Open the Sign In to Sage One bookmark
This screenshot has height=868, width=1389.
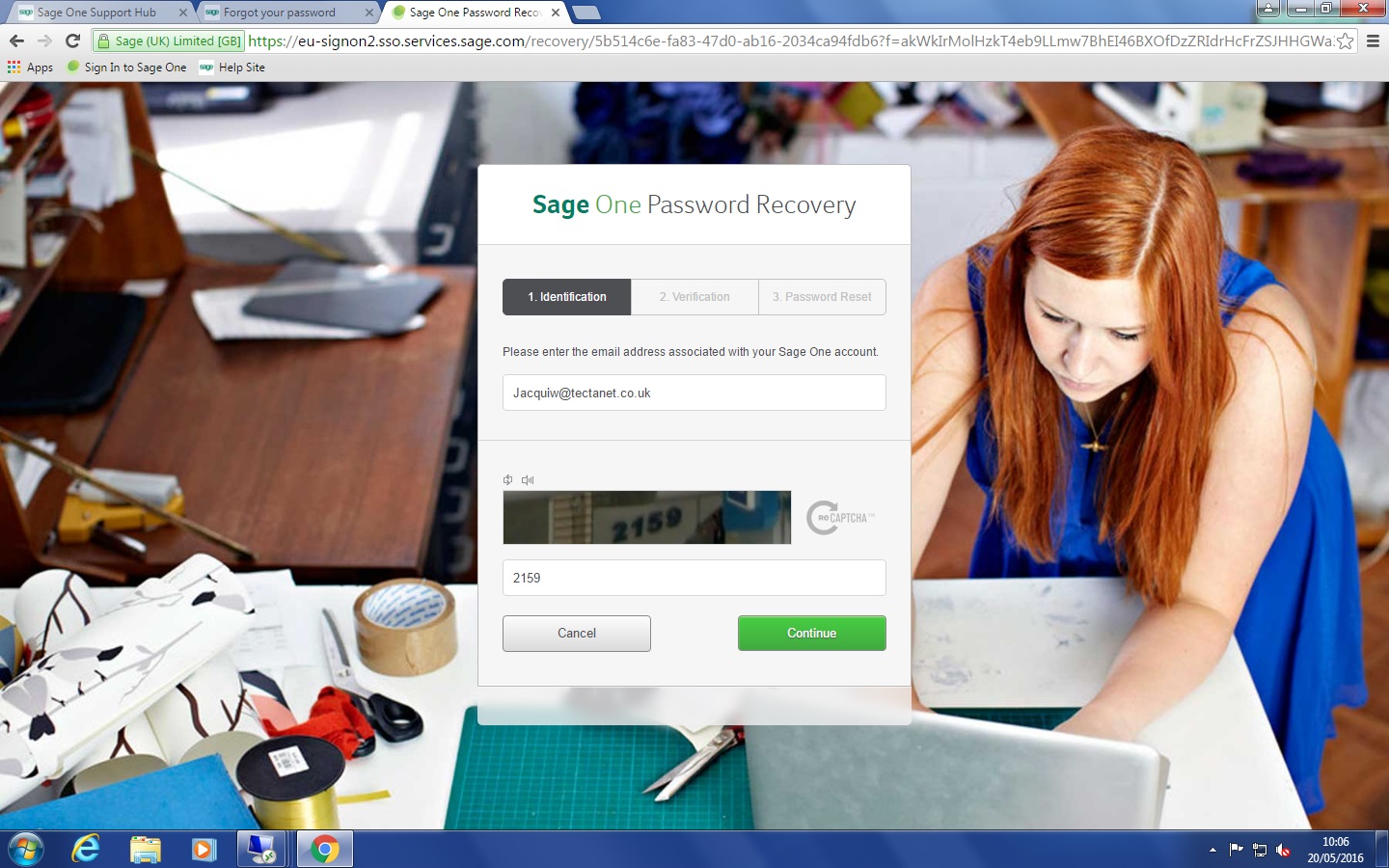pyautogui.click(x=126, y=68)
